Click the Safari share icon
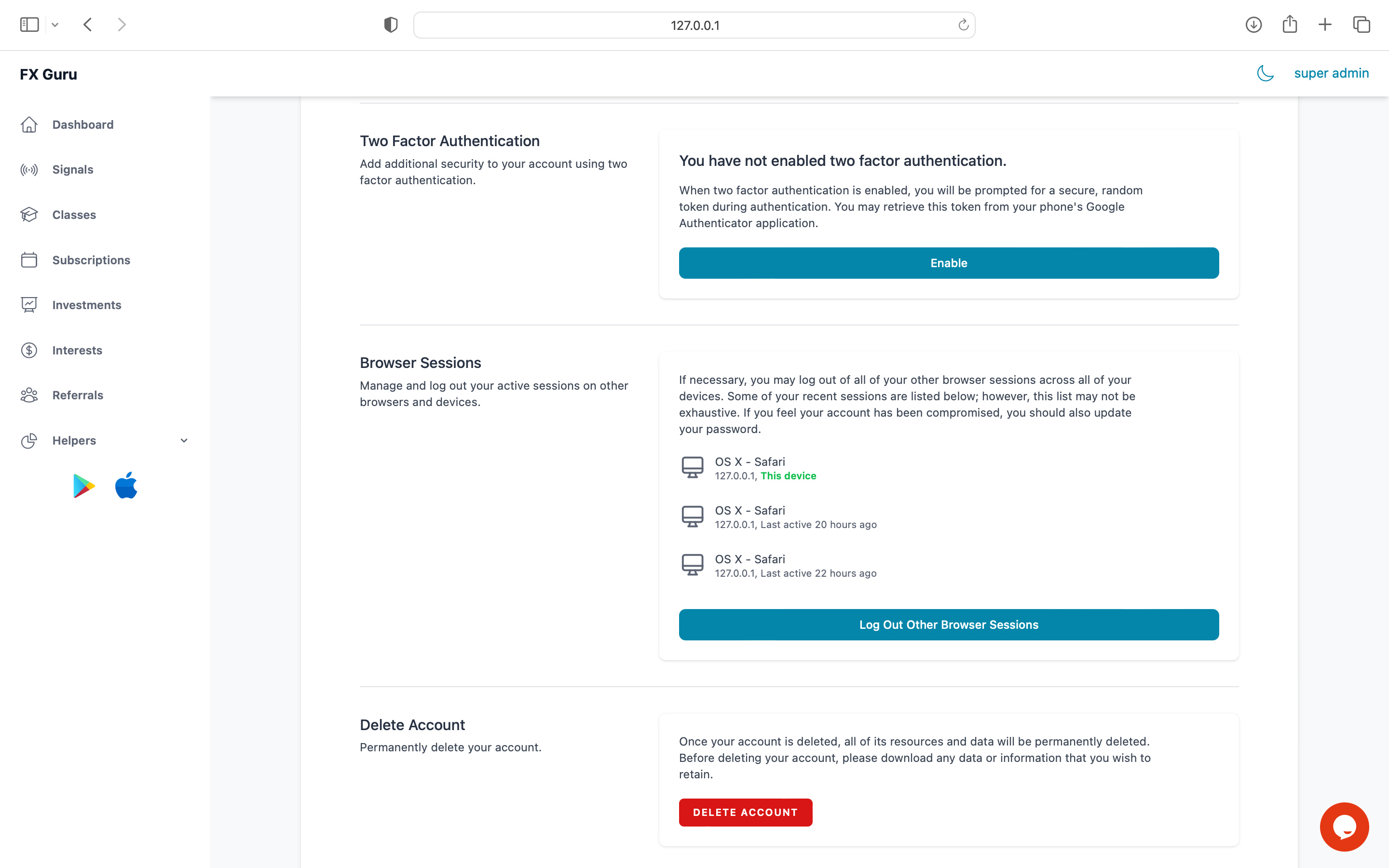Screen dimensions: 1389x868 [x=1290, y=25]
